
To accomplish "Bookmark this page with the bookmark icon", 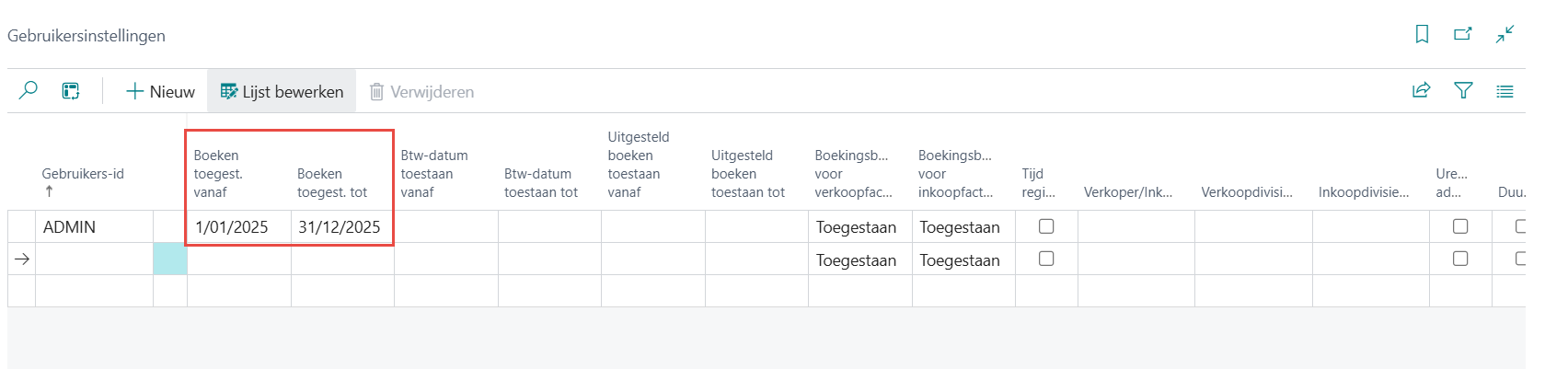I will click(x=1422, y=34).
